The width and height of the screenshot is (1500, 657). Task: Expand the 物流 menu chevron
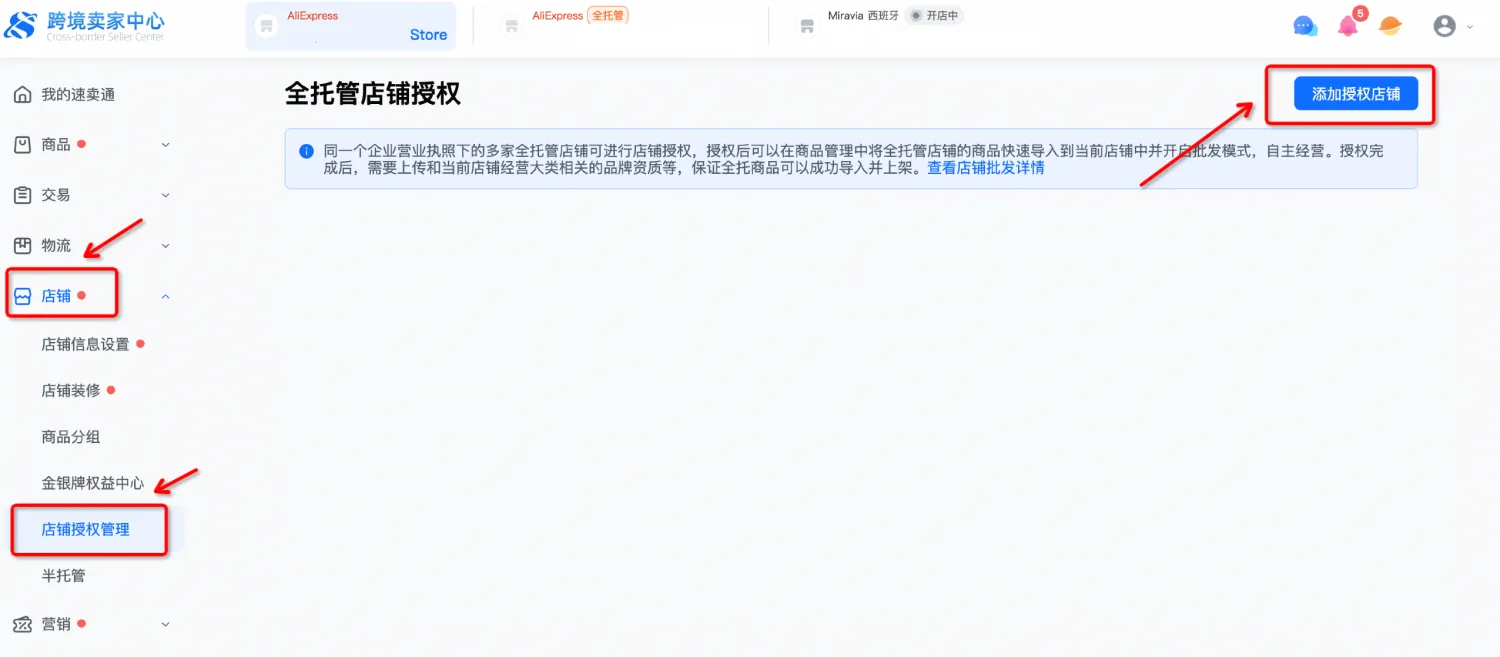tap(166, 246)
